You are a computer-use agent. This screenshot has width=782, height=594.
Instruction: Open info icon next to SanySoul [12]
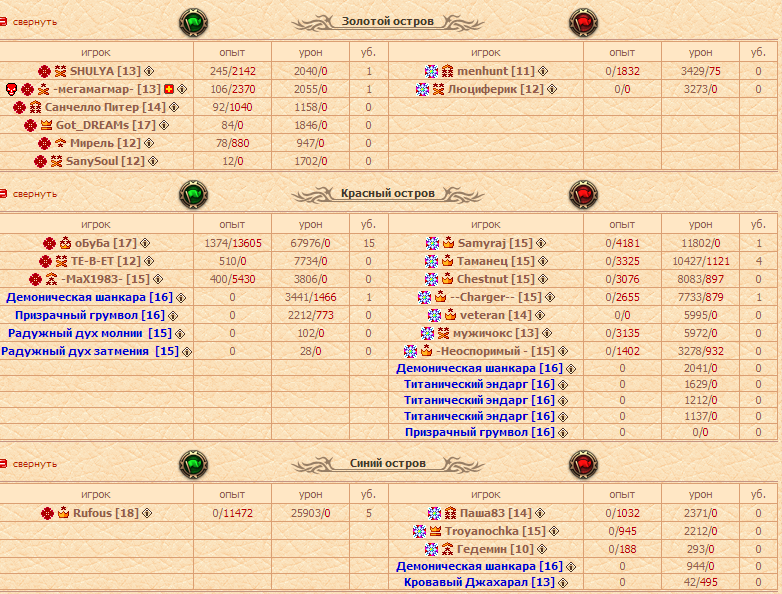[x=153, y=161]
